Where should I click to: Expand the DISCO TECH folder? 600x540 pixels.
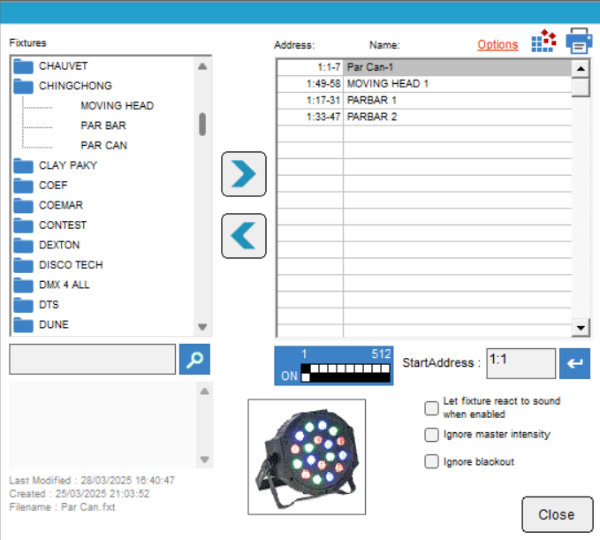tap(23, 265)
